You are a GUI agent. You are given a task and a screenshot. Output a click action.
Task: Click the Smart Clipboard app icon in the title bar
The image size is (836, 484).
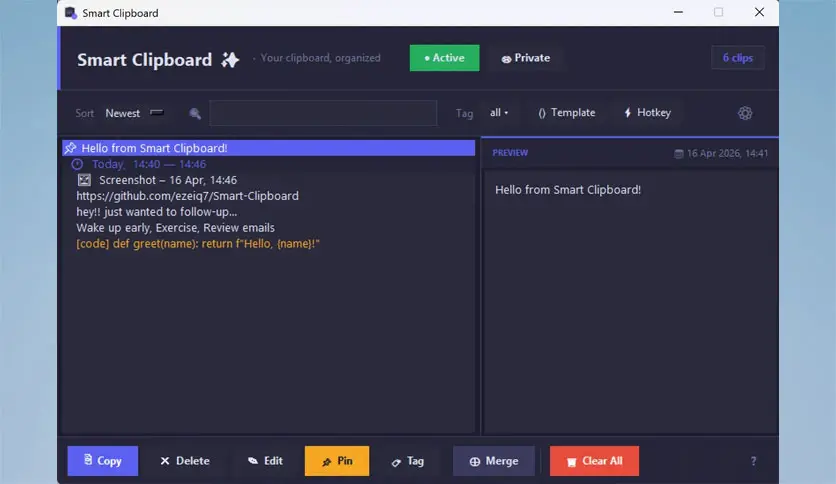click(71, 13)
